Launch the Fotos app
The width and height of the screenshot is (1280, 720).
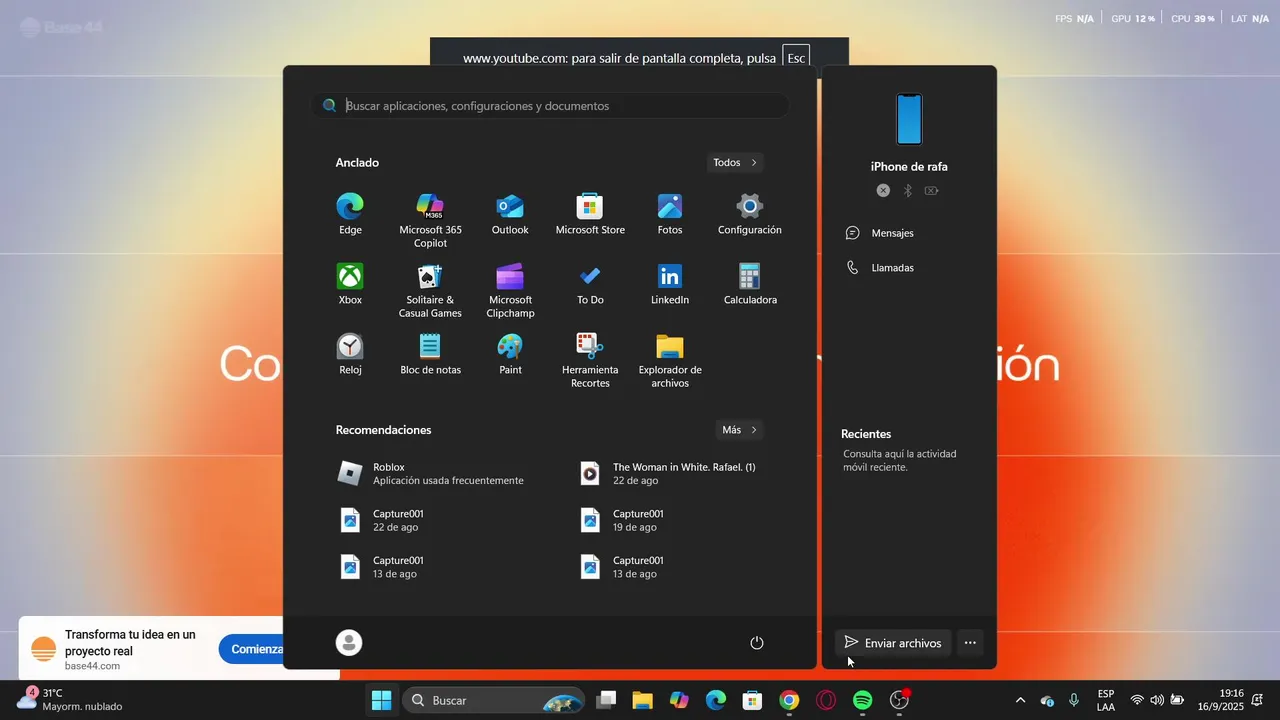tap(670, 214)
